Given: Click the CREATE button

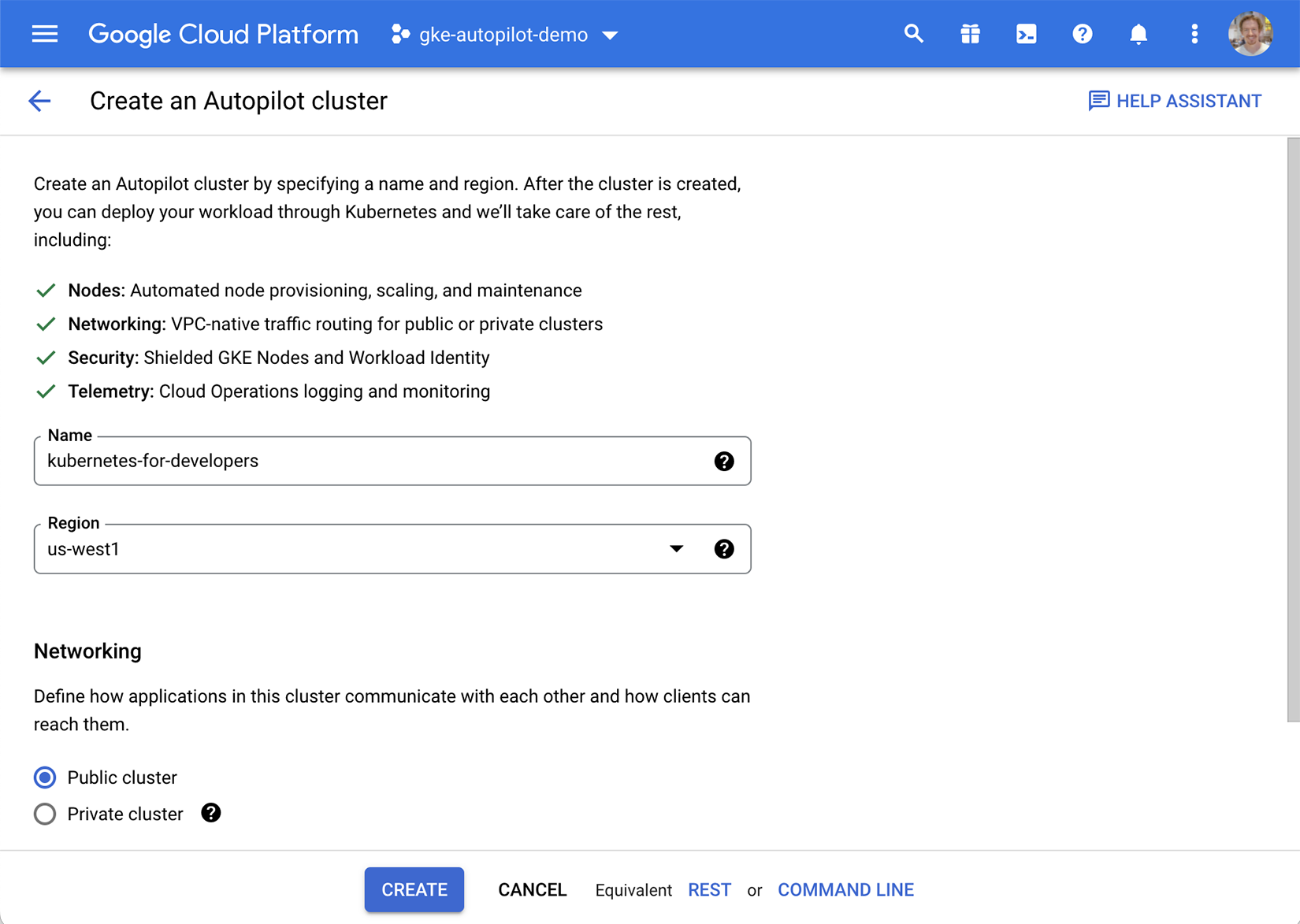Looking at the screenshot, I should coord(414,889).
